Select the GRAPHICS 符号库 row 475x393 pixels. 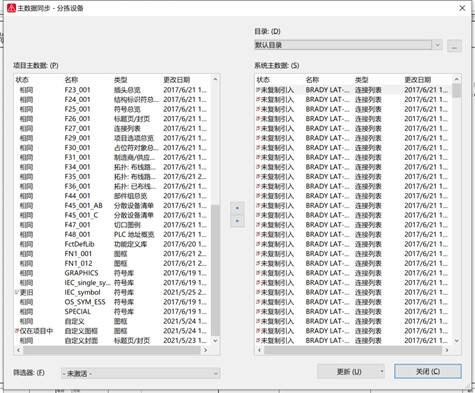113,273
